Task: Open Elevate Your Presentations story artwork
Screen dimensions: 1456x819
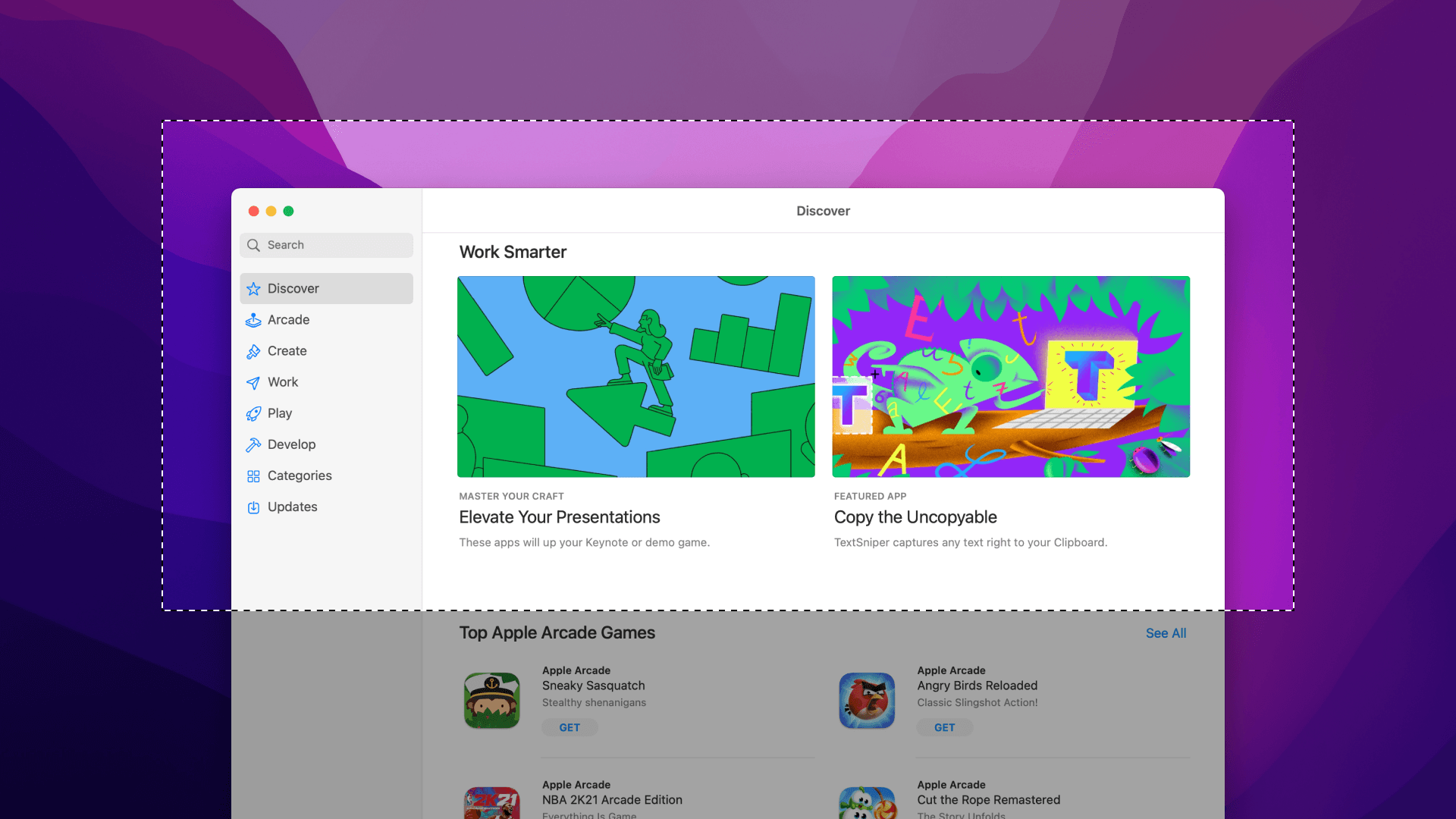Action: click(x=635, y=376)
